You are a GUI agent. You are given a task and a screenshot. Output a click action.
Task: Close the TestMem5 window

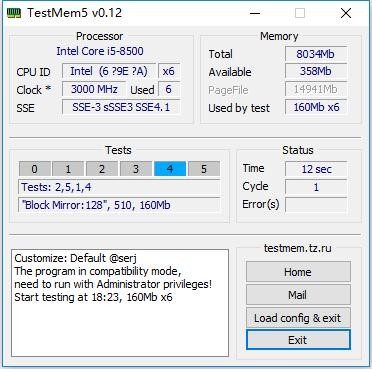tap(346, 13)
